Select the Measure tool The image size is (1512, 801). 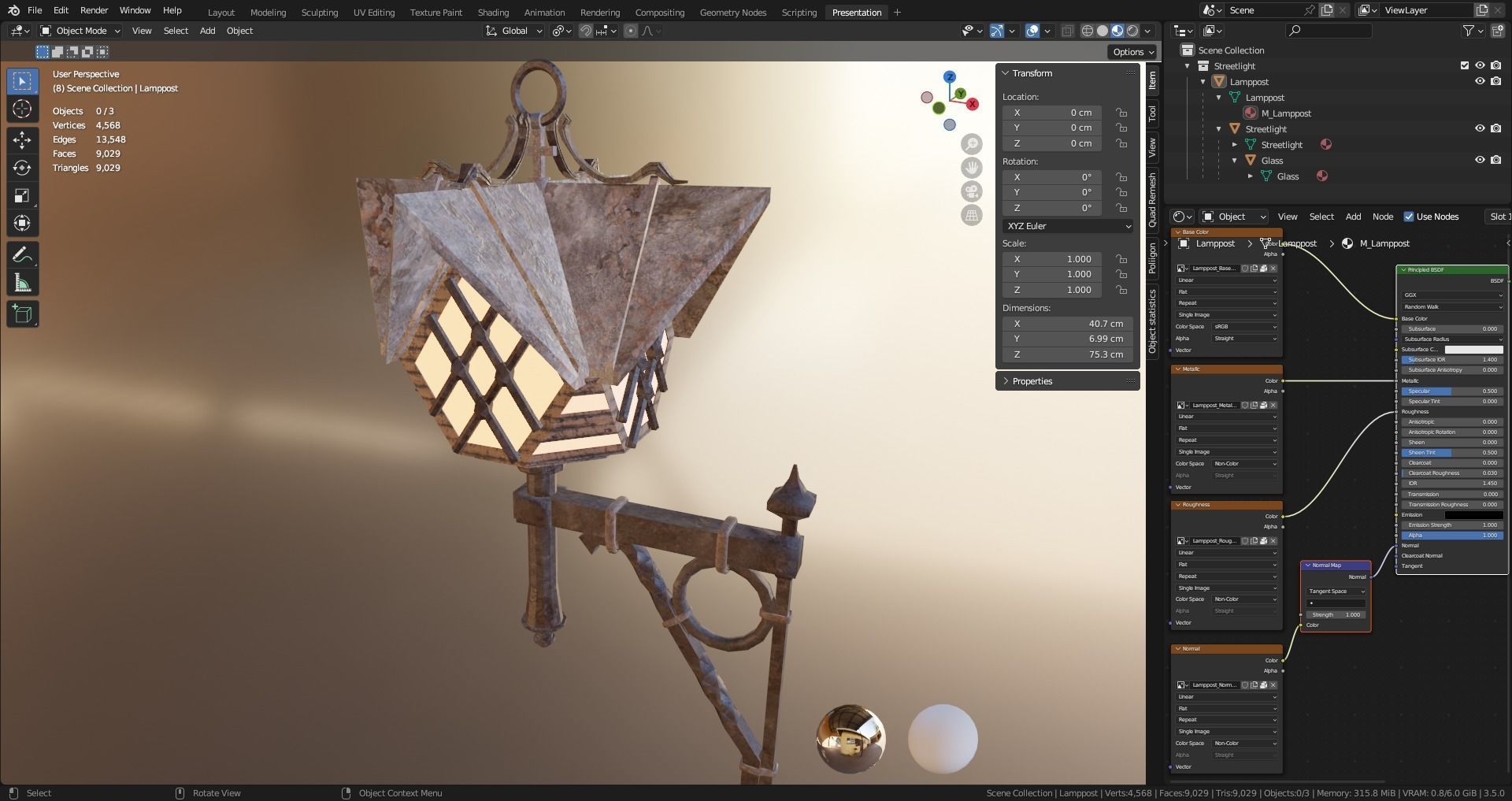click(x=22, y=283)
